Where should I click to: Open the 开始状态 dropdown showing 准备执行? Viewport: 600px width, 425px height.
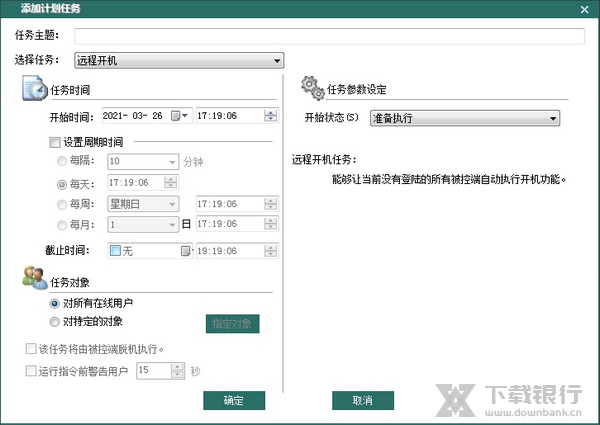pos(465,118)
